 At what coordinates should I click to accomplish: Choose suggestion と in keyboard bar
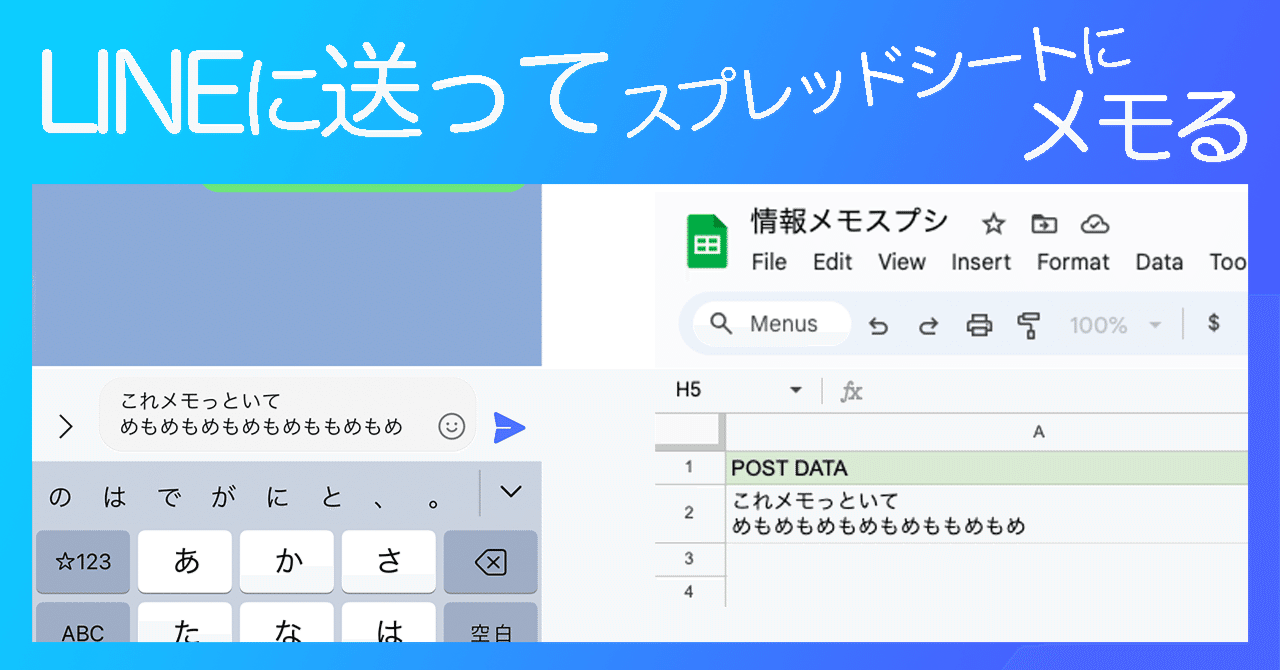point(332,496)
